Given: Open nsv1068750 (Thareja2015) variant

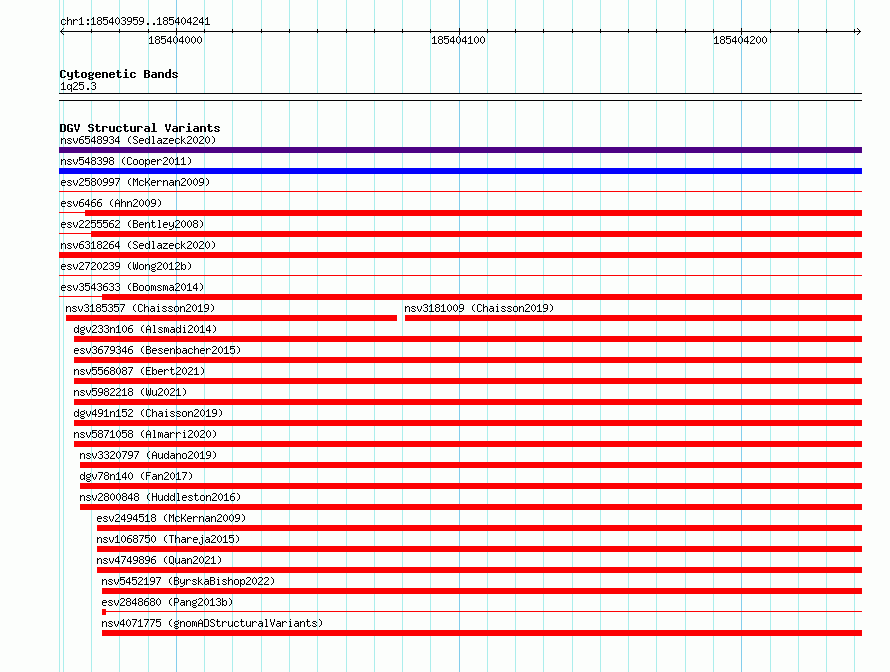Looking at the screenshot, I should click(168, 539).
